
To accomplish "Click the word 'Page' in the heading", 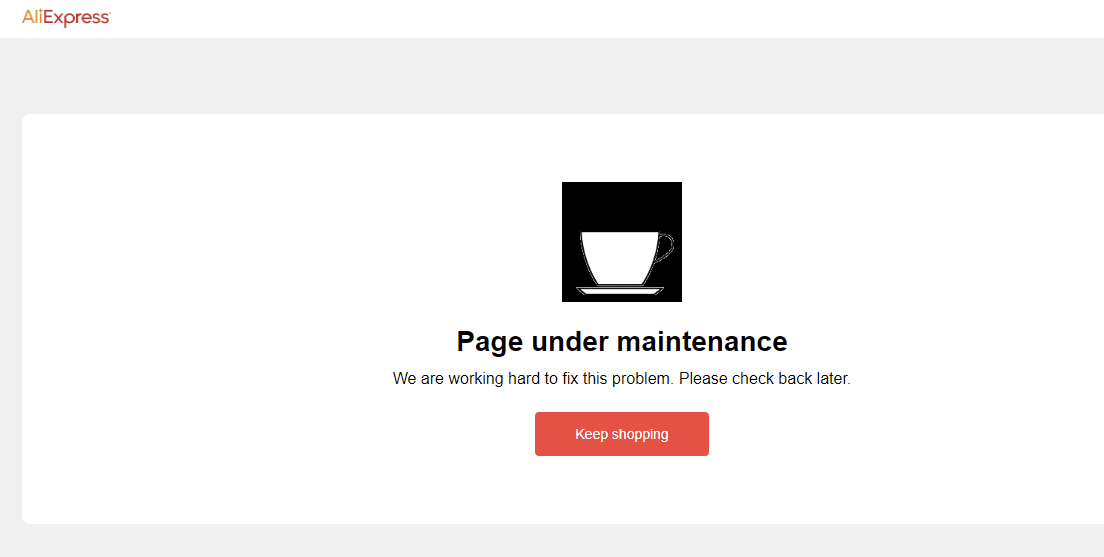I will coord(489,342).
